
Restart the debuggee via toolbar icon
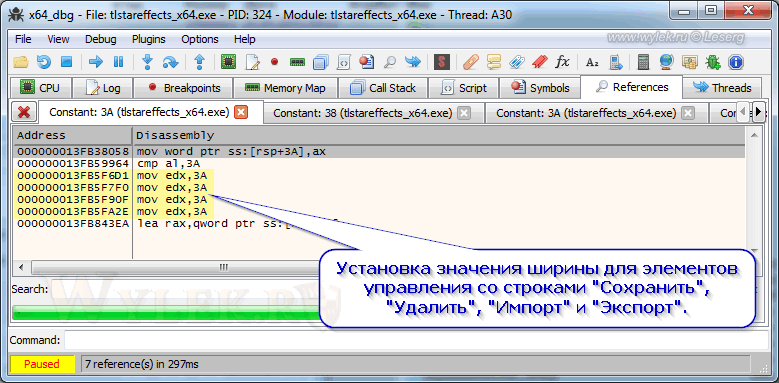pyautogui.click(x=44, y=62)
